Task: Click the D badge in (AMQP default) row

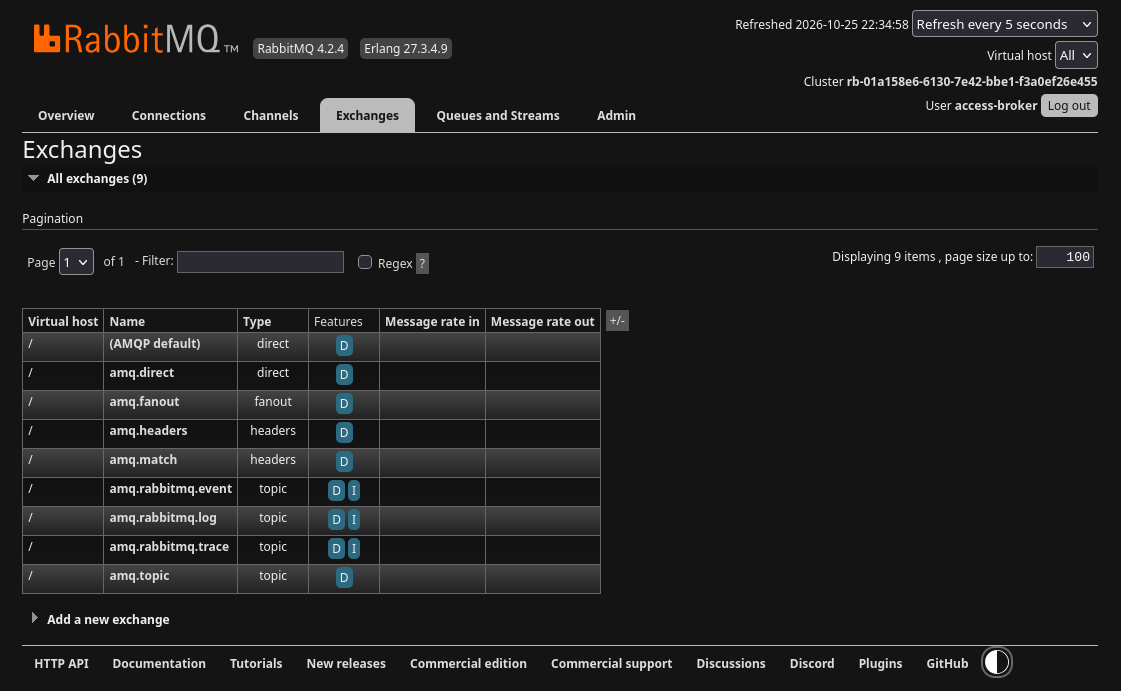Action: 344,346
